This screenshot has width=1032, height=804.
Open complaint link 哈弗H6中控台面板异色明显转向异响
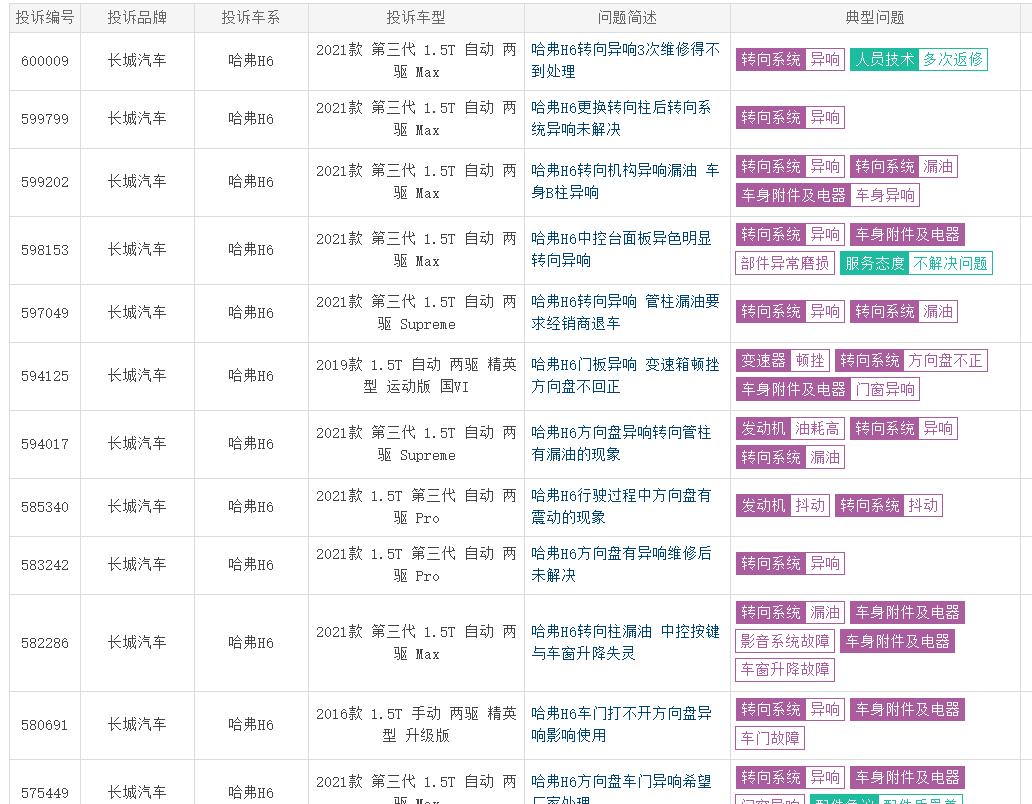tap(621, 249)
